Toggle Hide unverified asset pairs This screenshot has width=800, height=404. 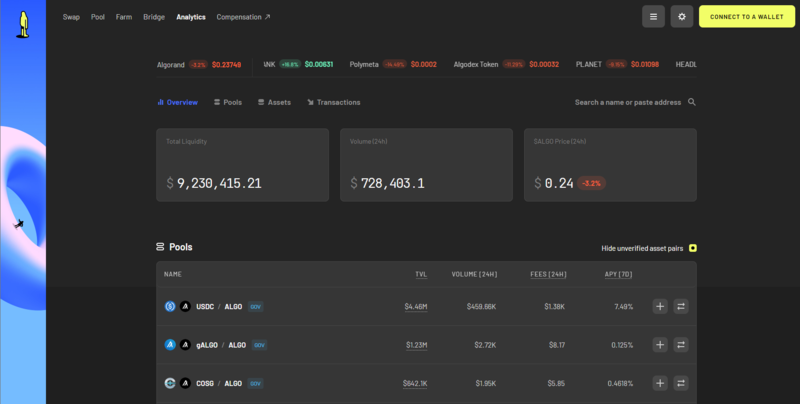point(692,248)
